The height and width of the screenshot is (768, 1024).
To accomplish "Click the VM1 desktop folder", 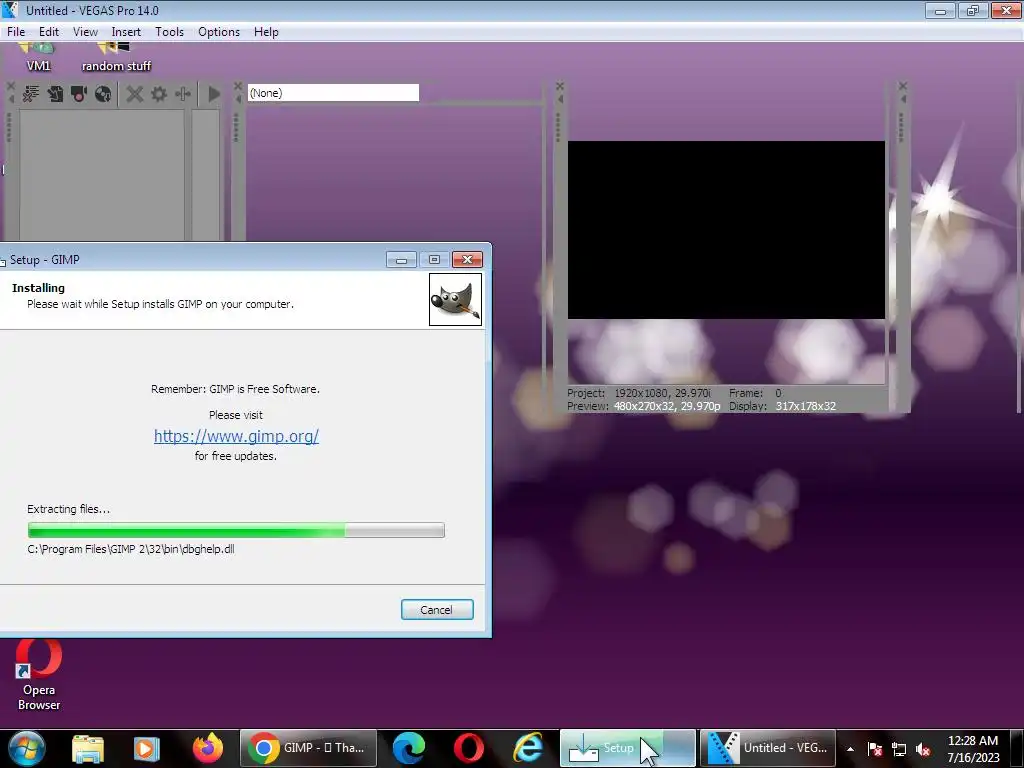I will click(x=38, y=57).
